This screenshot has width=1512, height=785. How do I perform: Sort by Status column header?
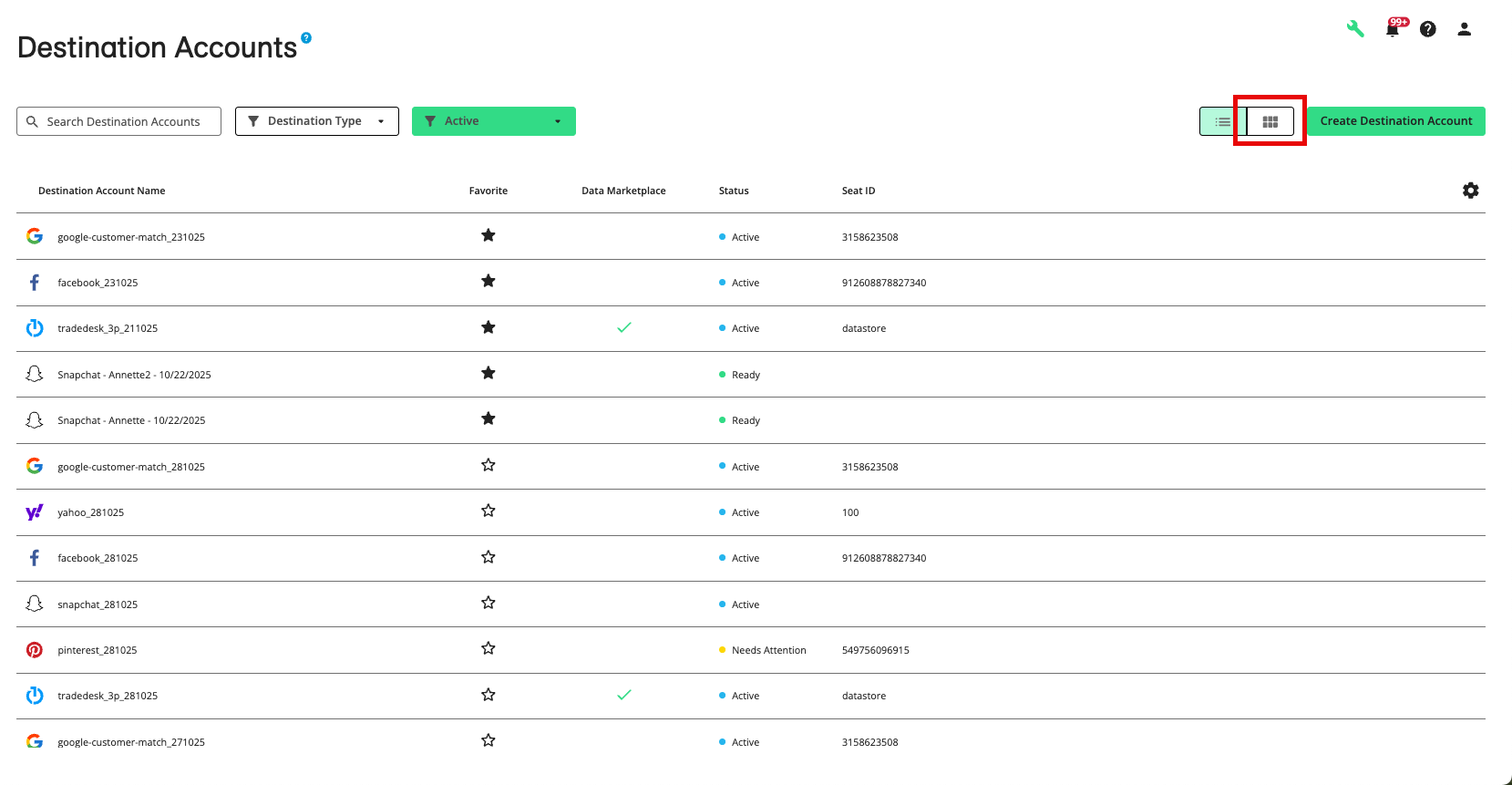[x=733, y=191]
